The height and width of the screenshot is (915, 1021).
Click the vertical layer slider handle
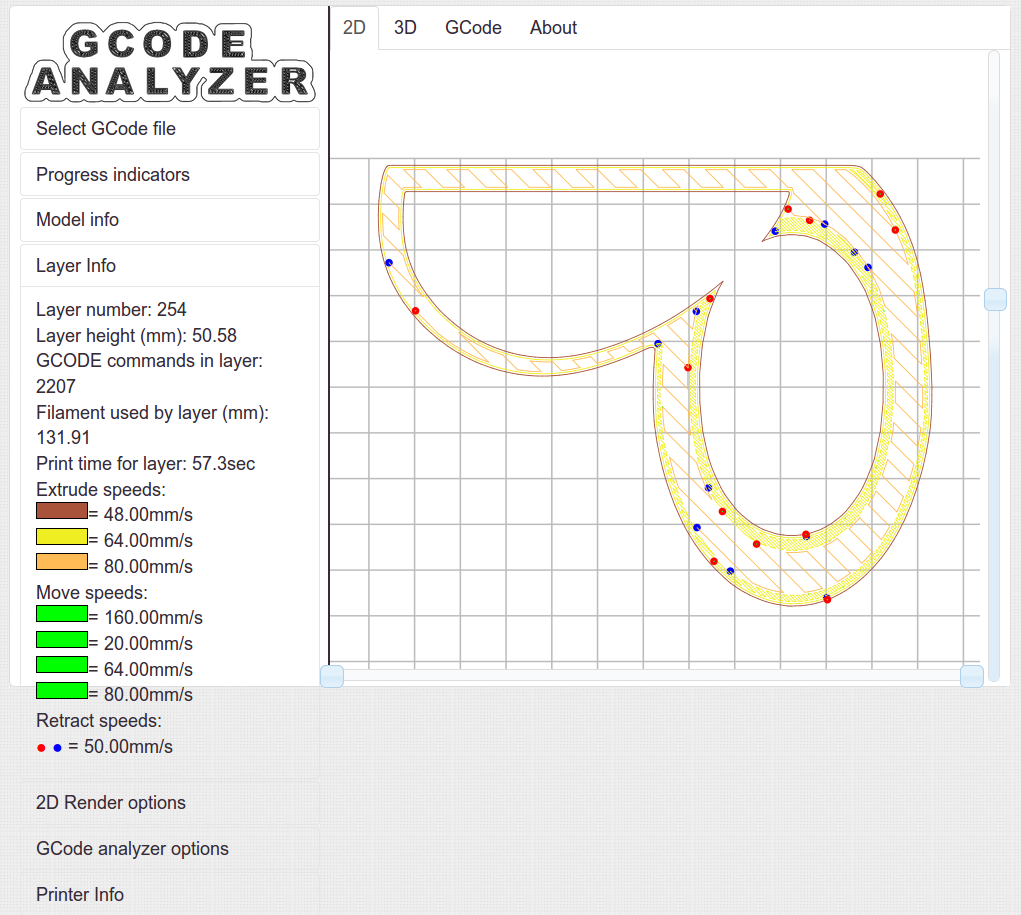point(995,299)
